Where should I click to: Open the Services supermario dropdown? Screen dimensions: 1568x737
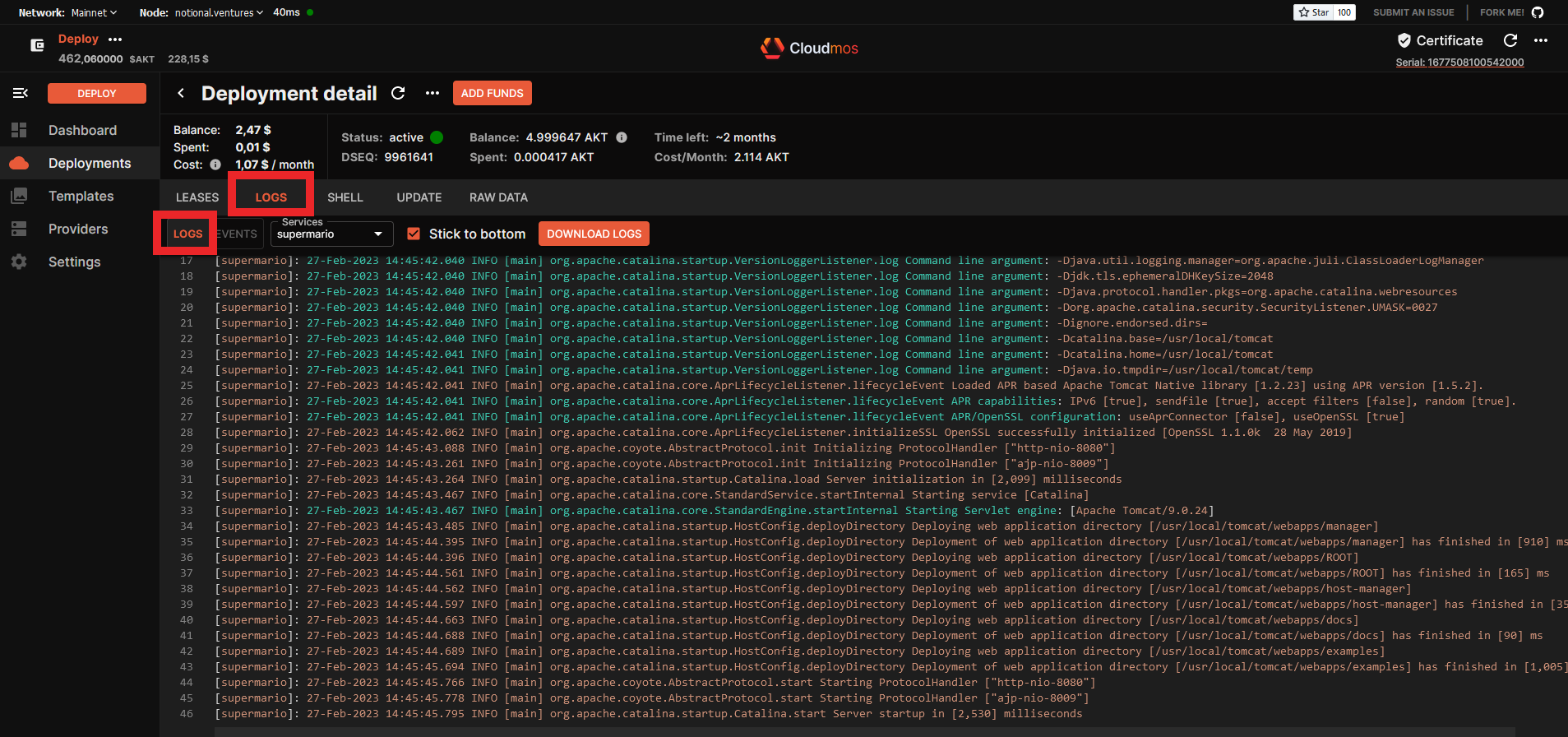click(x=331, y=234)
